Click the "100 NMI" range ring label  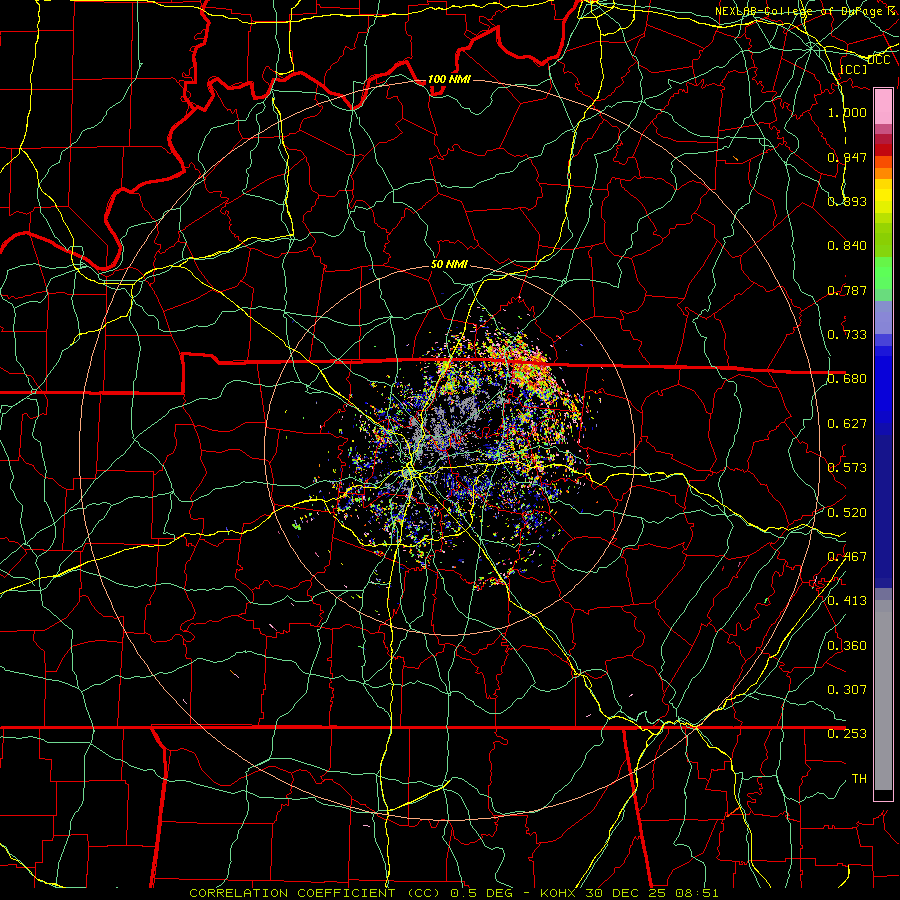point(449,79)
